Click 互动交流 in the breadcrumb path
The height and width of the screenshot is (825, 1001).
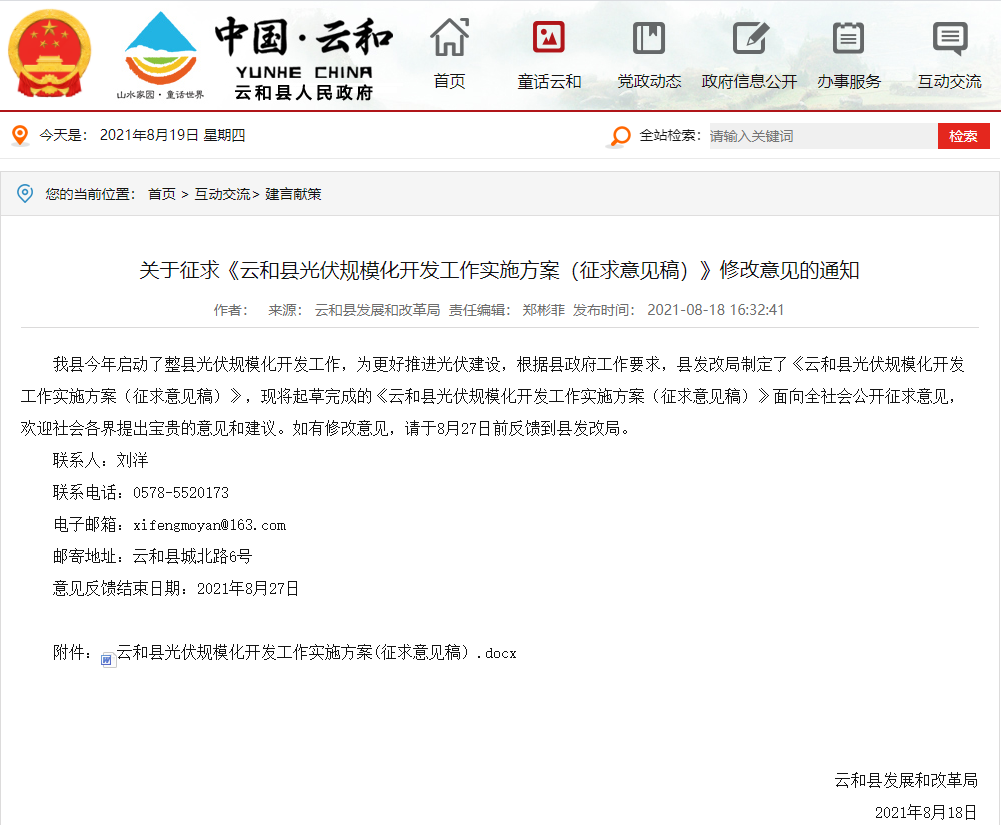point(222,194)
